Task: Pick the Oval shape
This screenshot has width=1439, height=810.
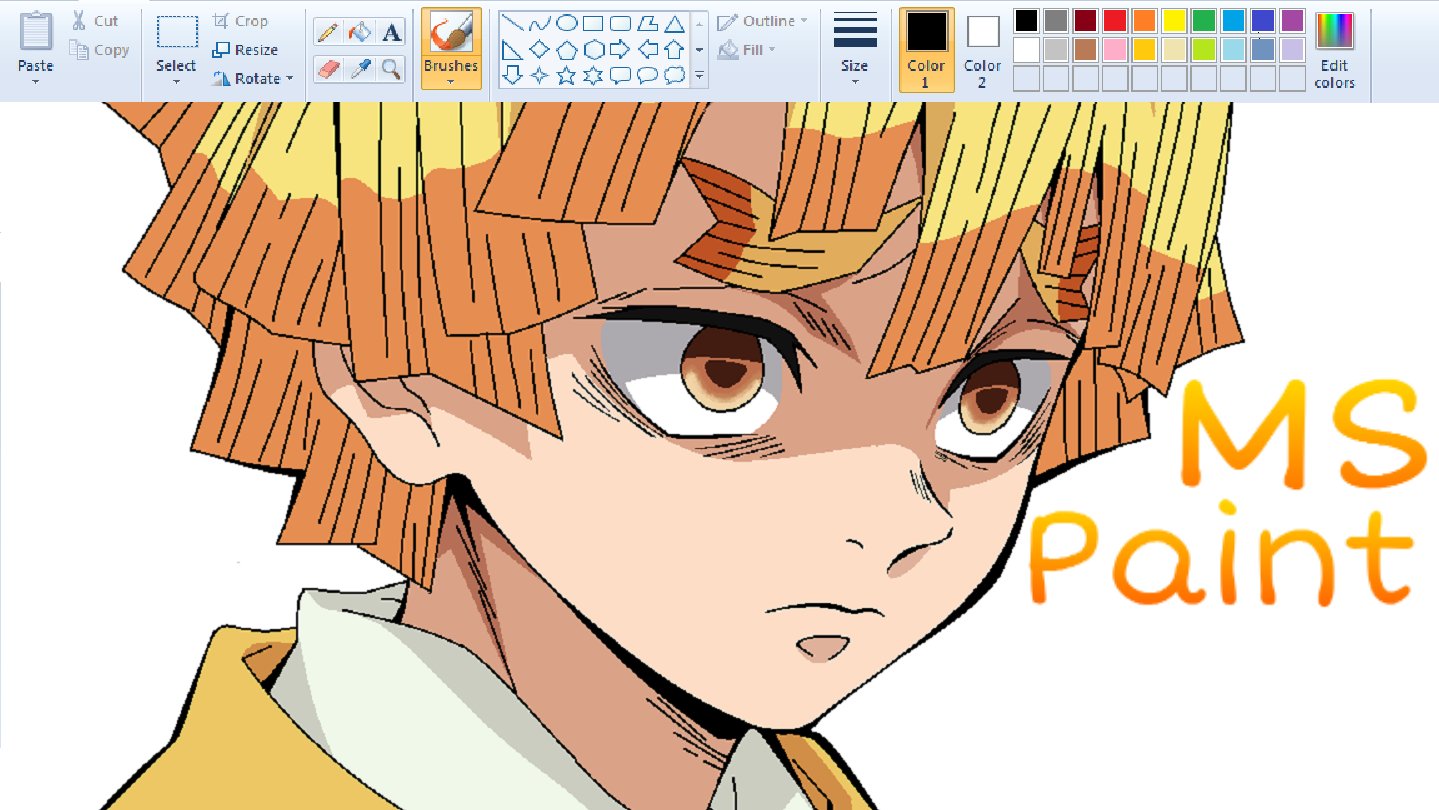Action: click(566, 23)
